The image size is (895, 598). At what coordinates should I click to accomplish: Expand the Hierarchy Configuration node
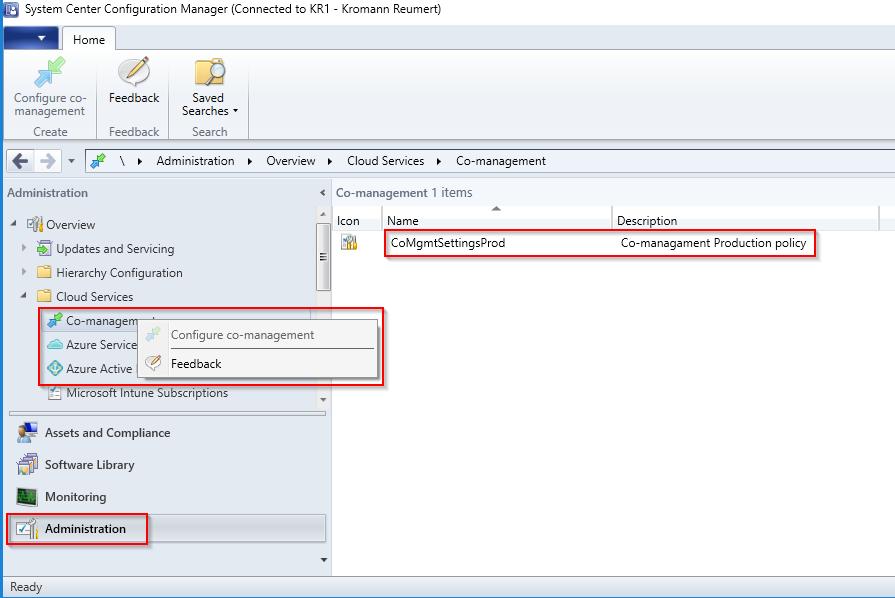pos(23,272)
